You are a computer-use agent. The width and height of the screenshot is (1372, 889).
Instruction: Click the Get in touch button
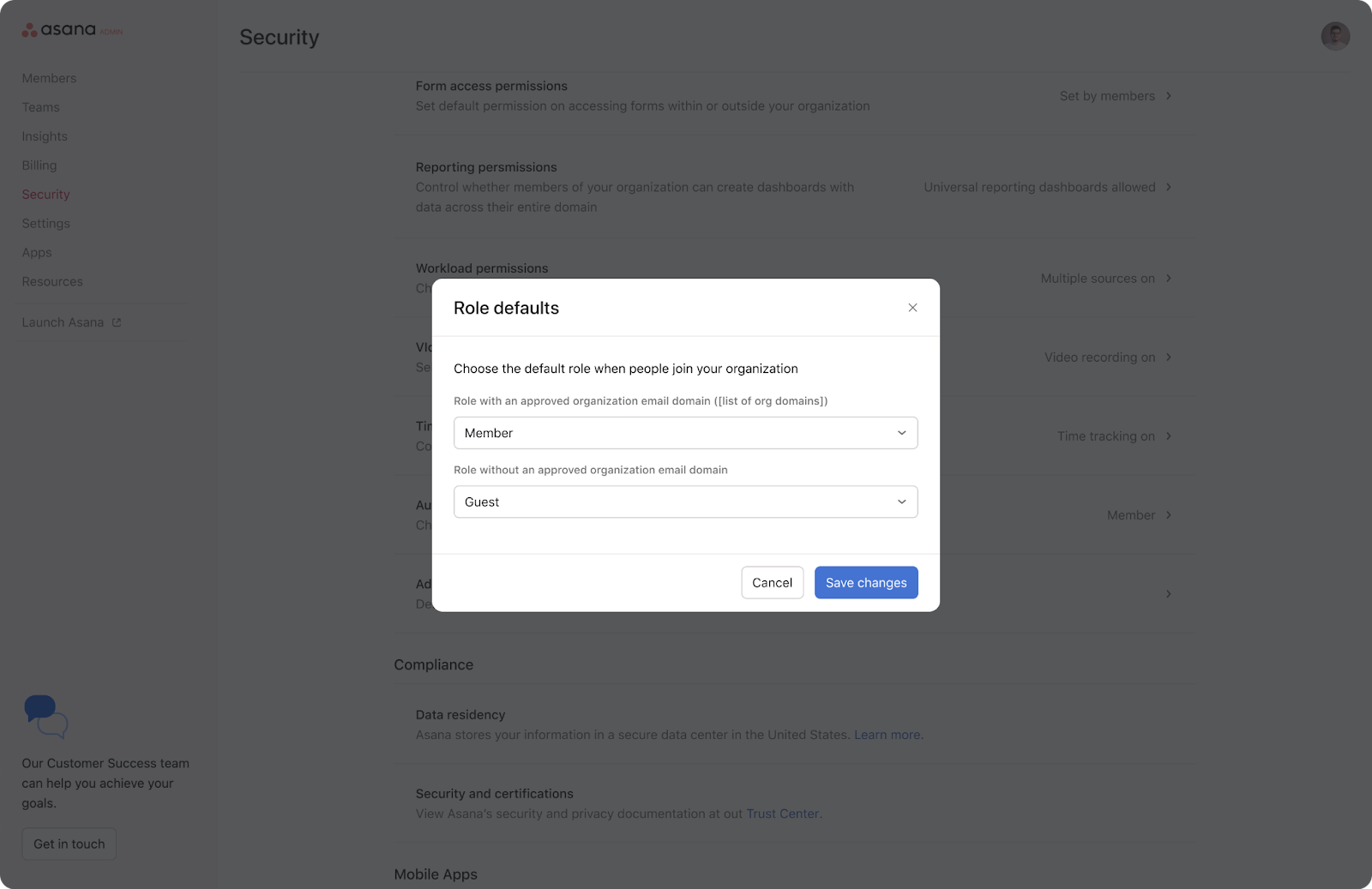[69, 844]
